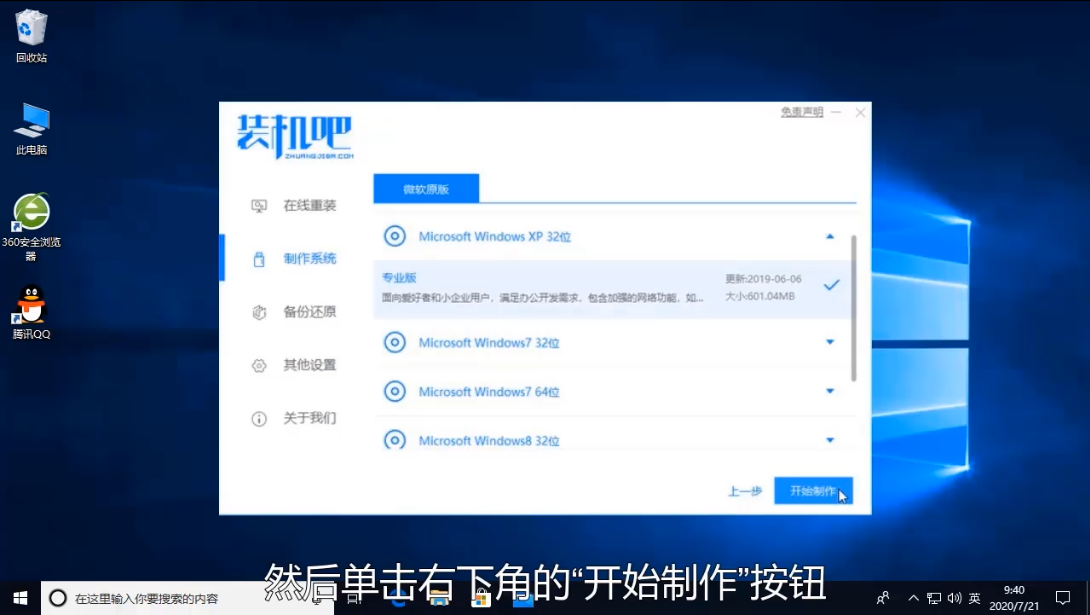
Task: Choose the Windows7 32位 radio option
Action: [x=395, y=343]
